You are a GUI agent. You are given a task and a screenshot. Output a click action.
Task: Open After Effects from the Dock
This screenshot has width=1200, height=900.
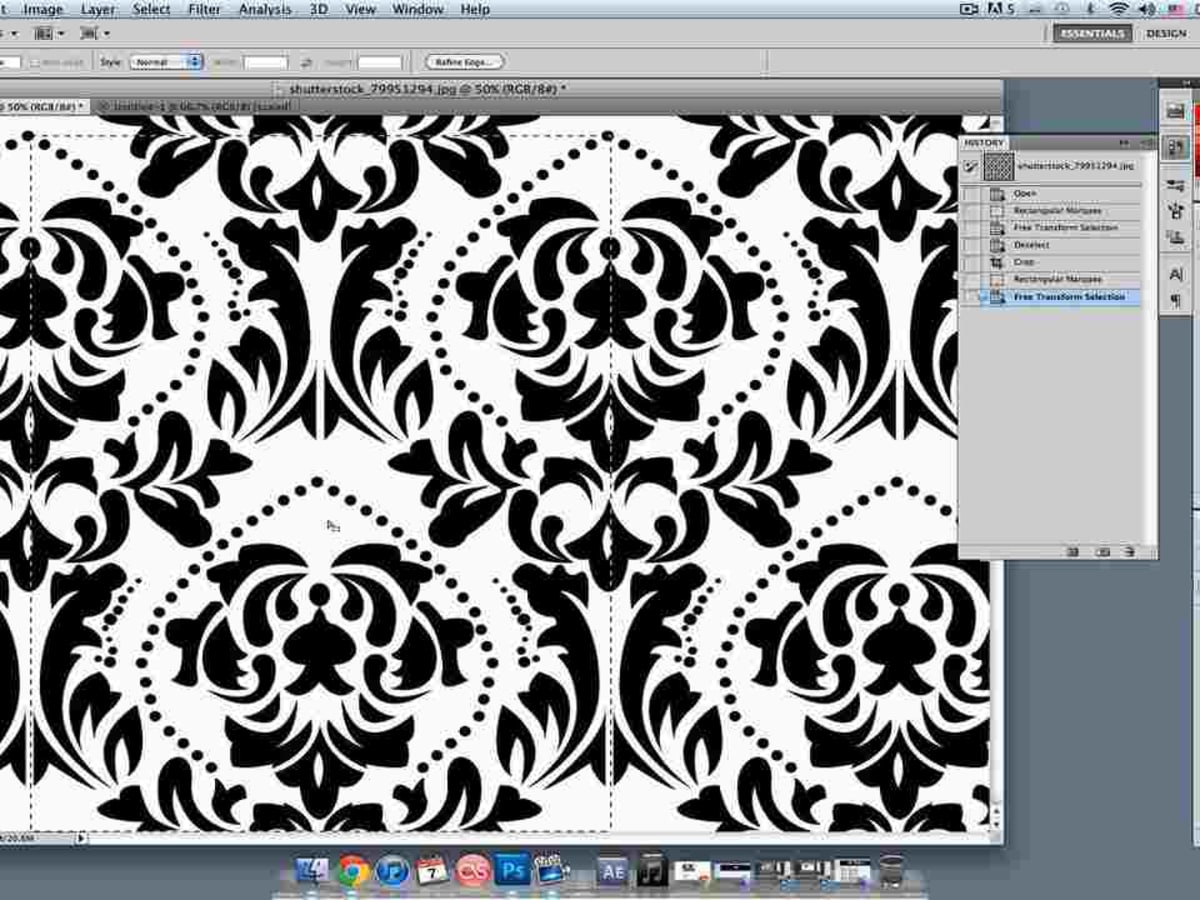(x=612, y=871)
